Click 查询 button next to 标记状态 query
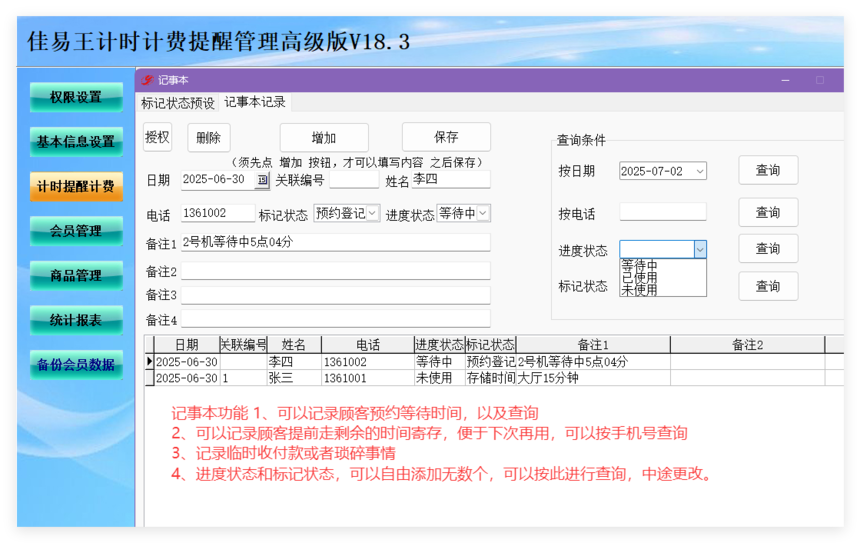 pos(768,286)
